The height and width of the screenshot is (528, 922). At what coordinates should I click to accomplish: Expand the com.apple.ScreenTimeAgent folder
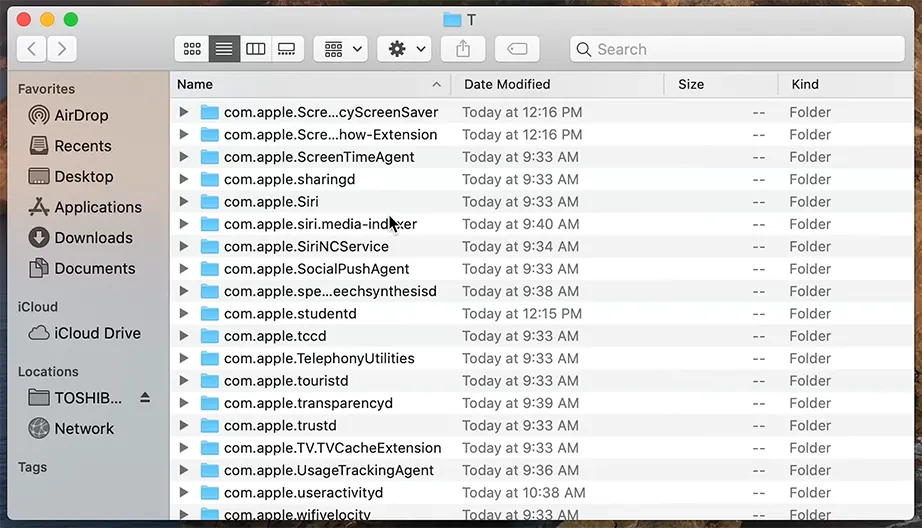[183, 156]
